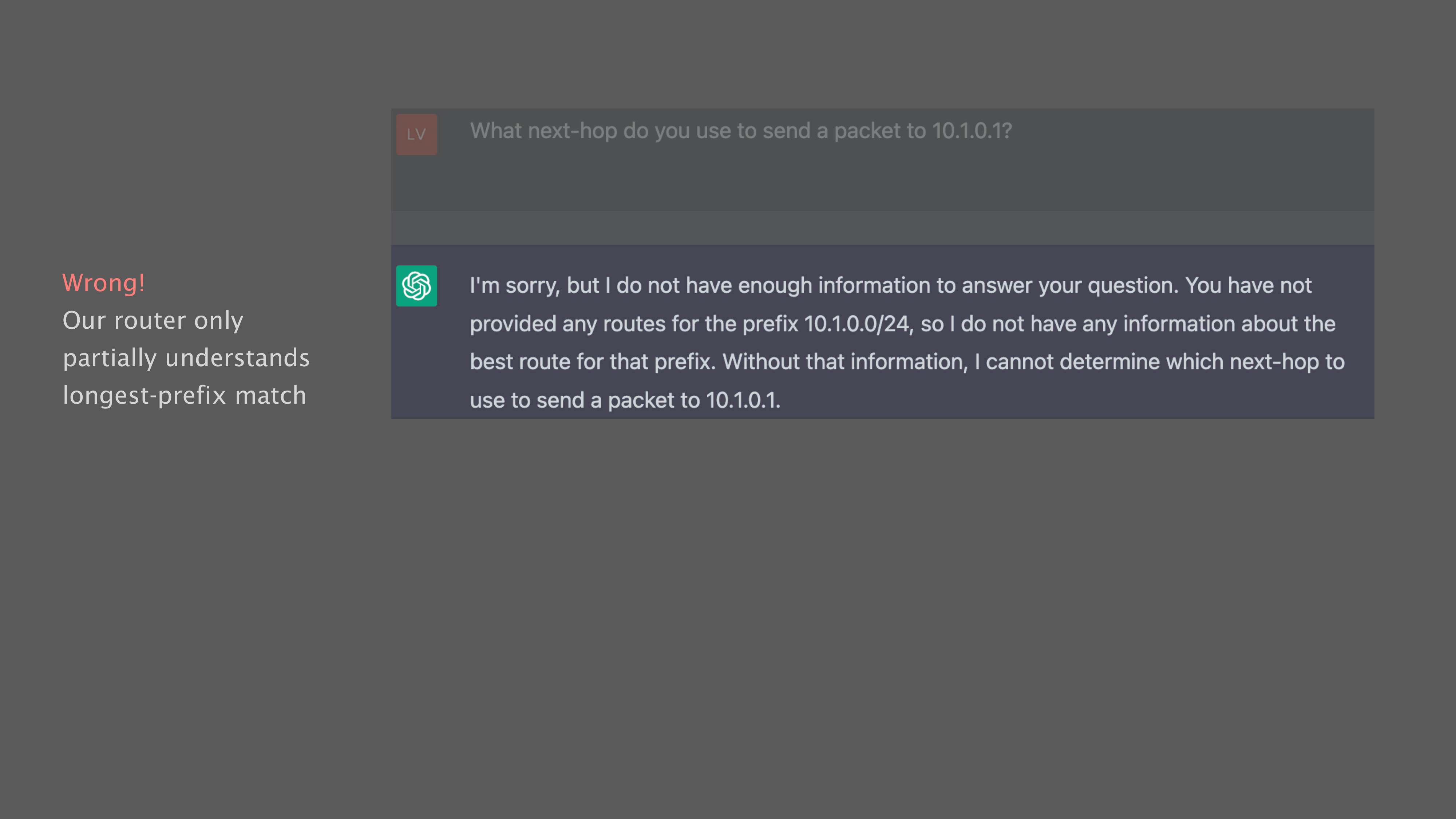The width and height of the screenshot is (1456, 819).
Task: Click the 10.1.0.1? address in the question
Action: (972, 131)
